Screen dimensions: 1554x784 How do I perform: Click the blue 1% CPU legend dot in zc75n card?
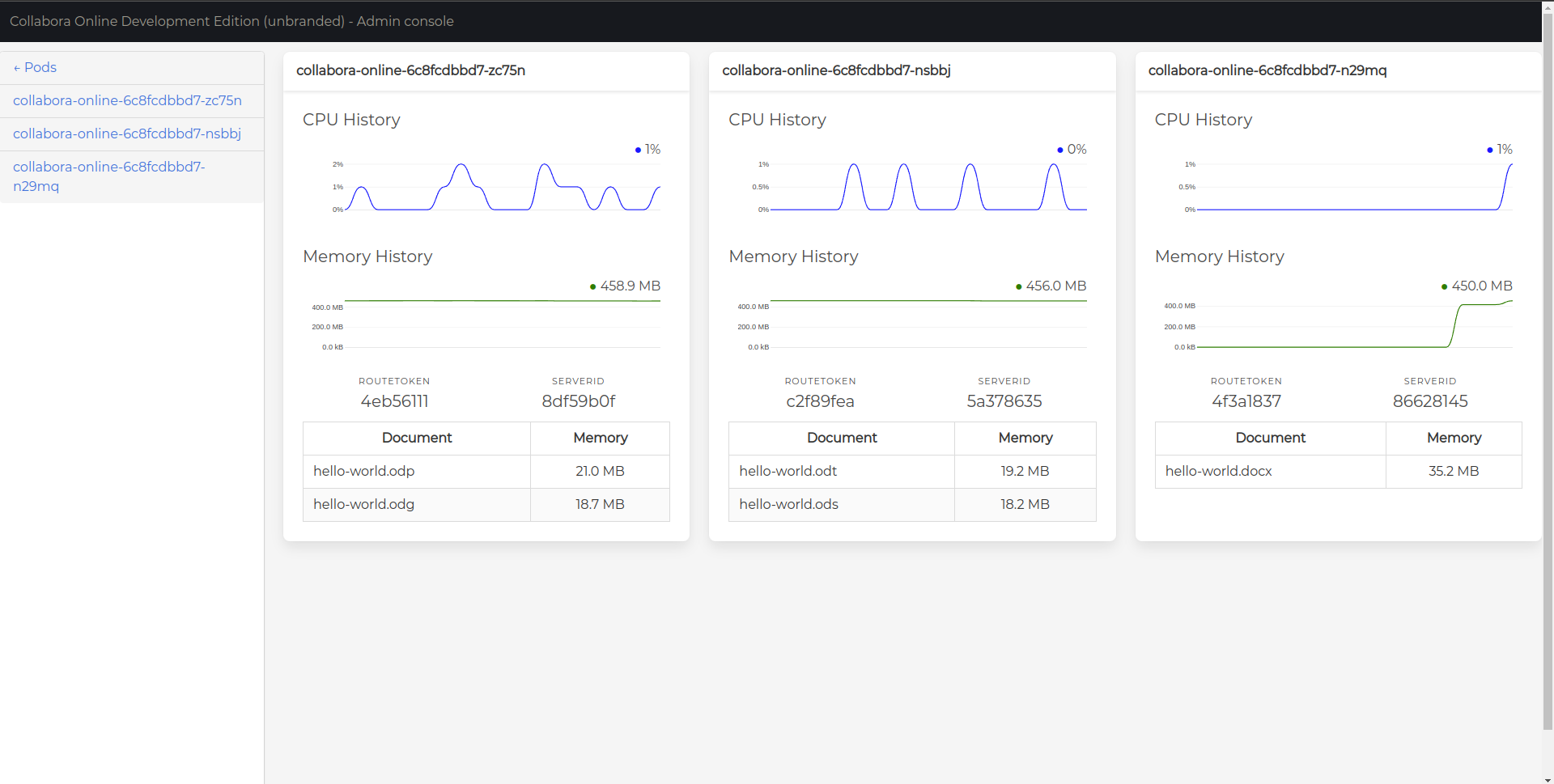point(638,150)
